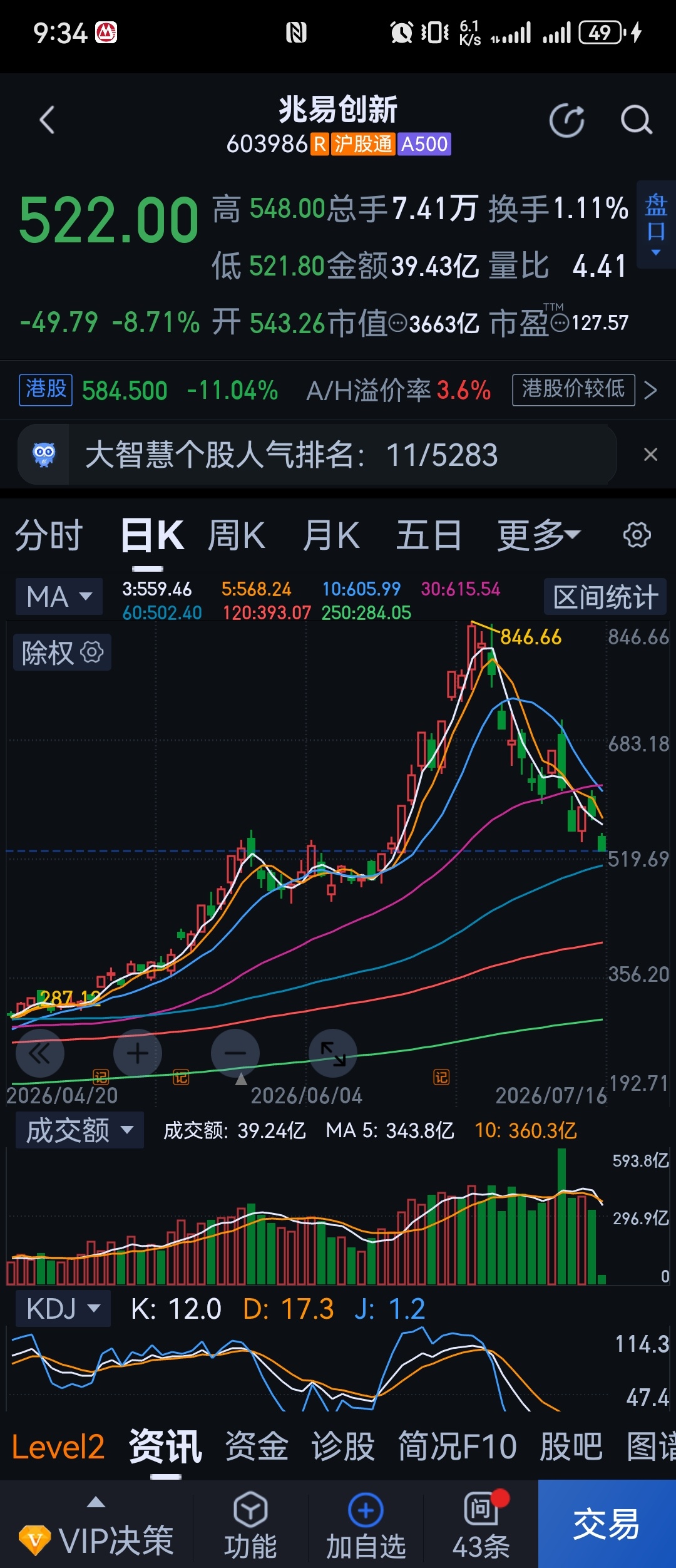This screenshot has height=1568, width=676.
Task: Tap the 大智慧个股人气排名 banner
Action: pyautogui.click(x=317, y=455)
